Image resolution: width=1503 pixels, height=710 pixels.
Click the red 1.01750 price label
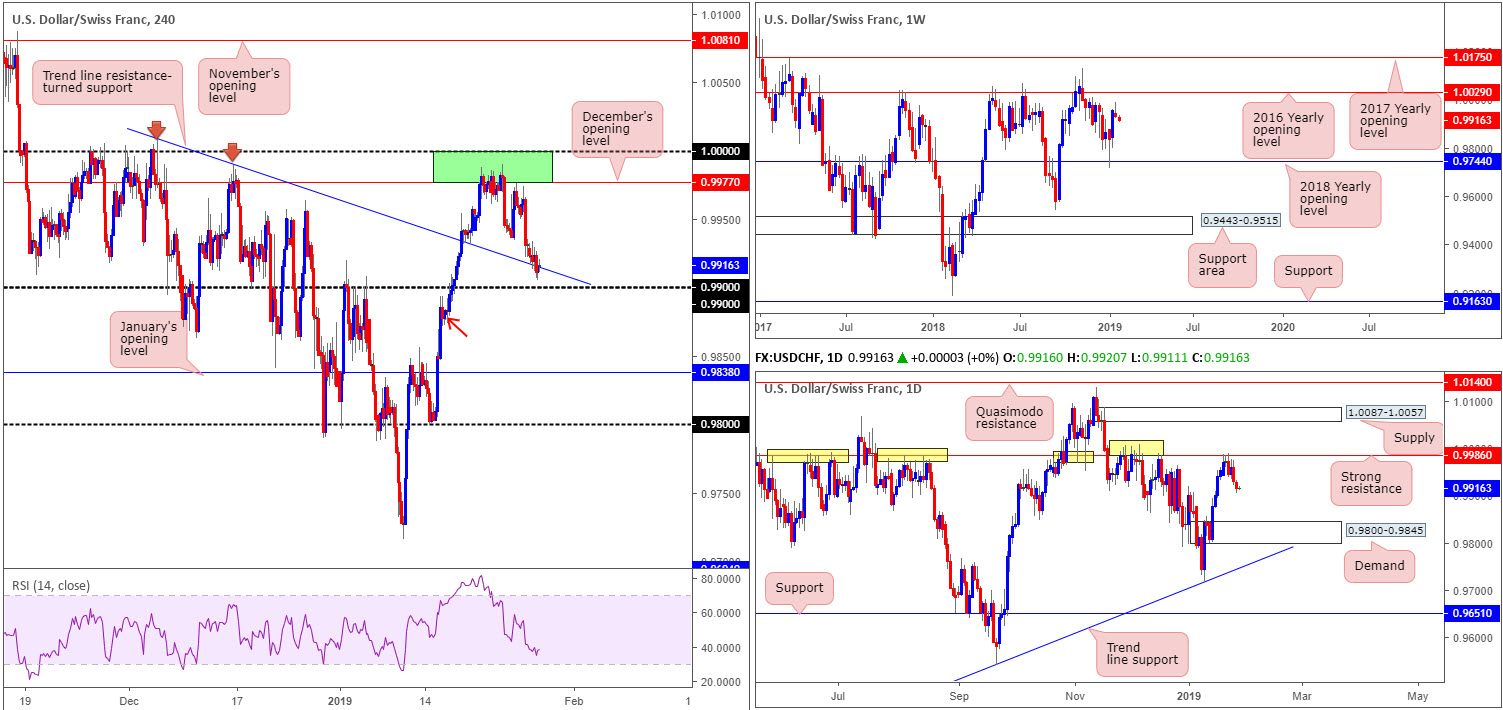1473,58
